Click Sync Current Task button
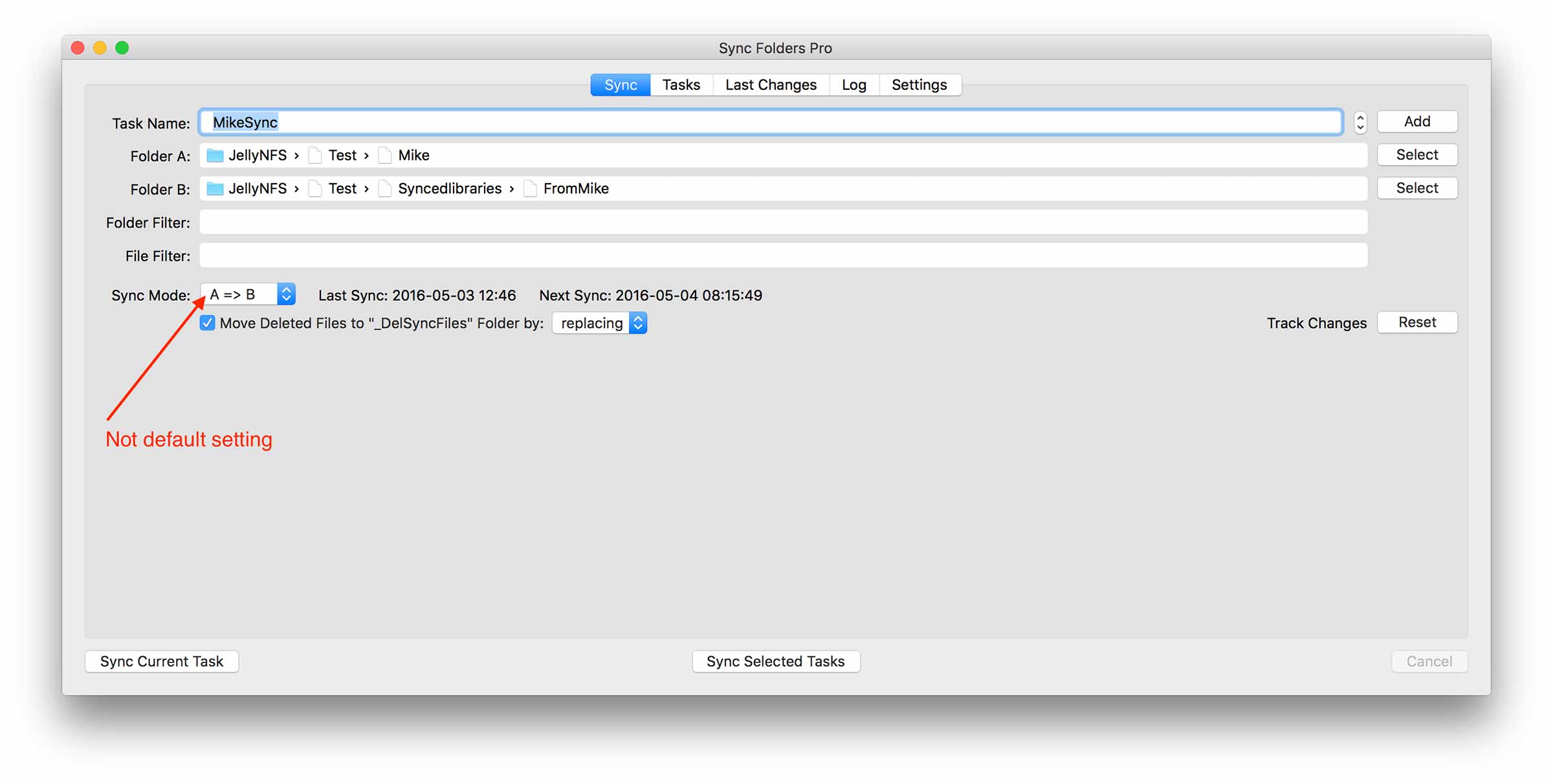 point(162,661)
